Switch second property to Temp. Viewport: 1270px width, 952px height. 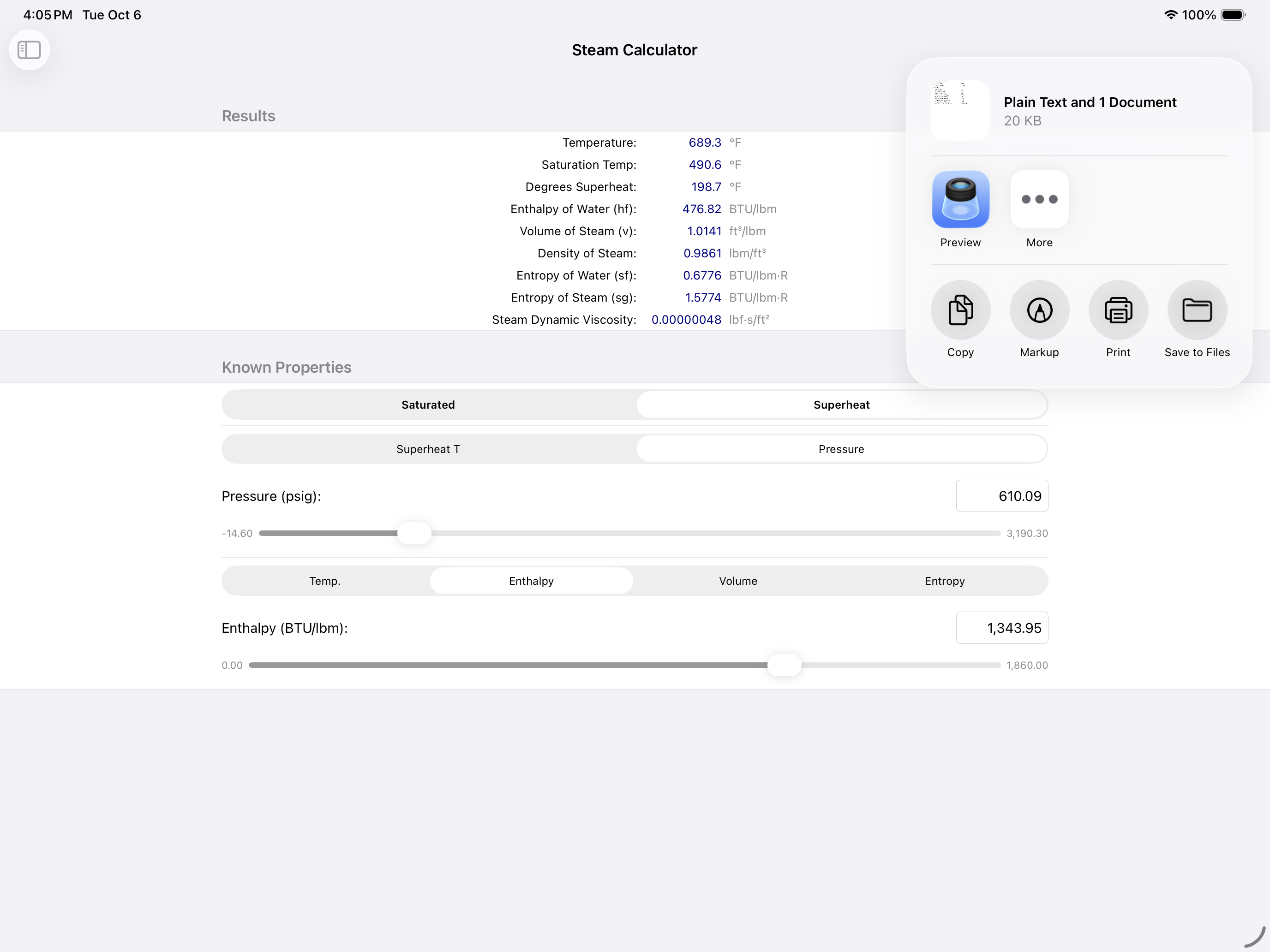(x=325, y=581)
